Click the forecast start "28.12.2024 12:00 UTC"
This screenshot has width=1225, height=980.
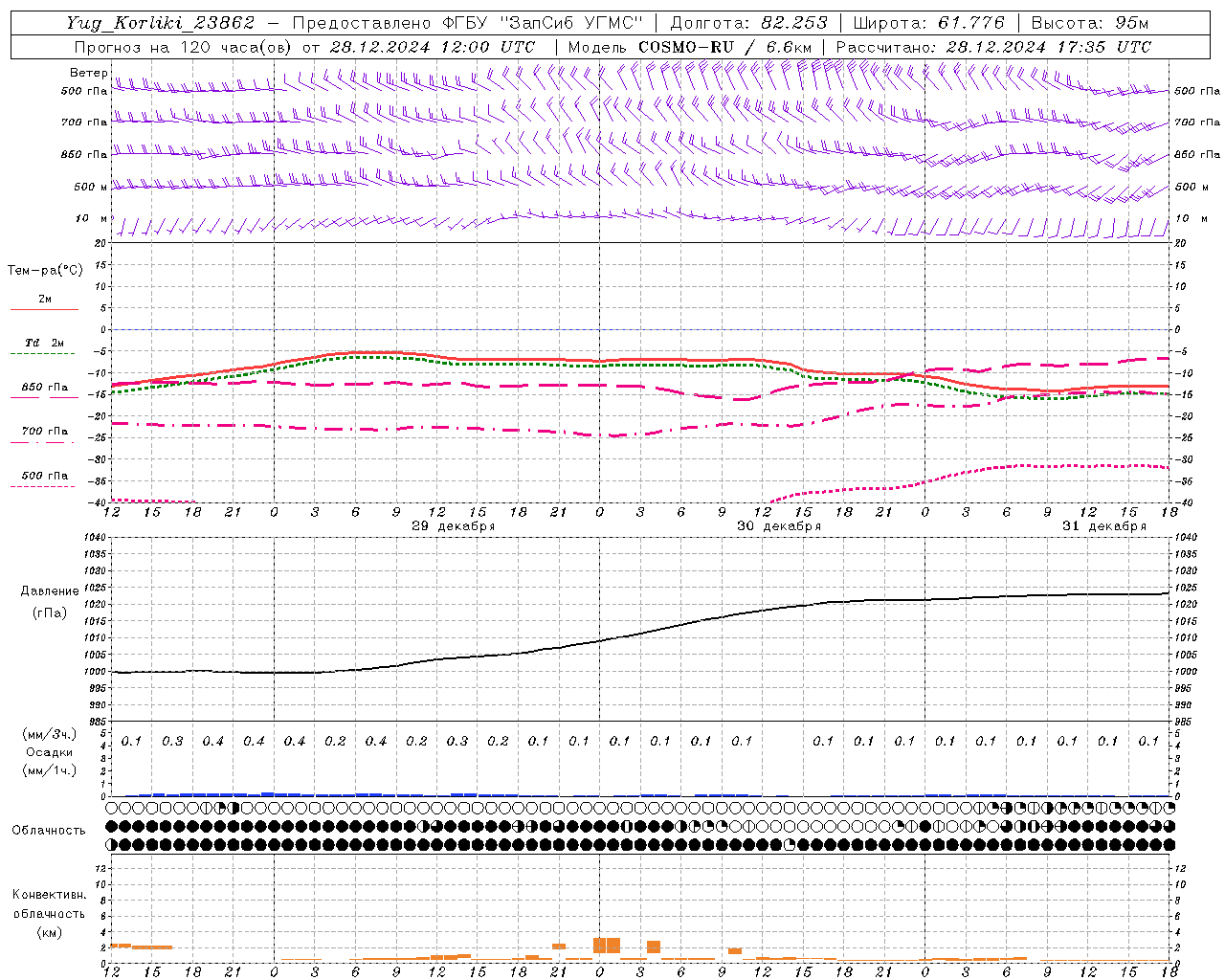433,47
